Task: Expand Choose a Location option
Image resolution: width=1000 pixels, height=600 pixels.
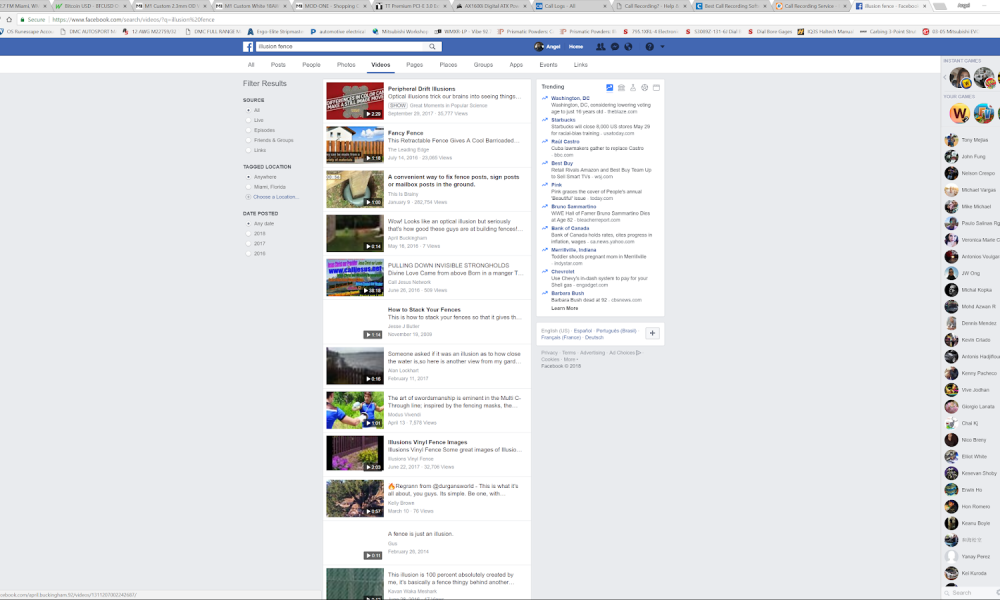Action: (276, 197)
